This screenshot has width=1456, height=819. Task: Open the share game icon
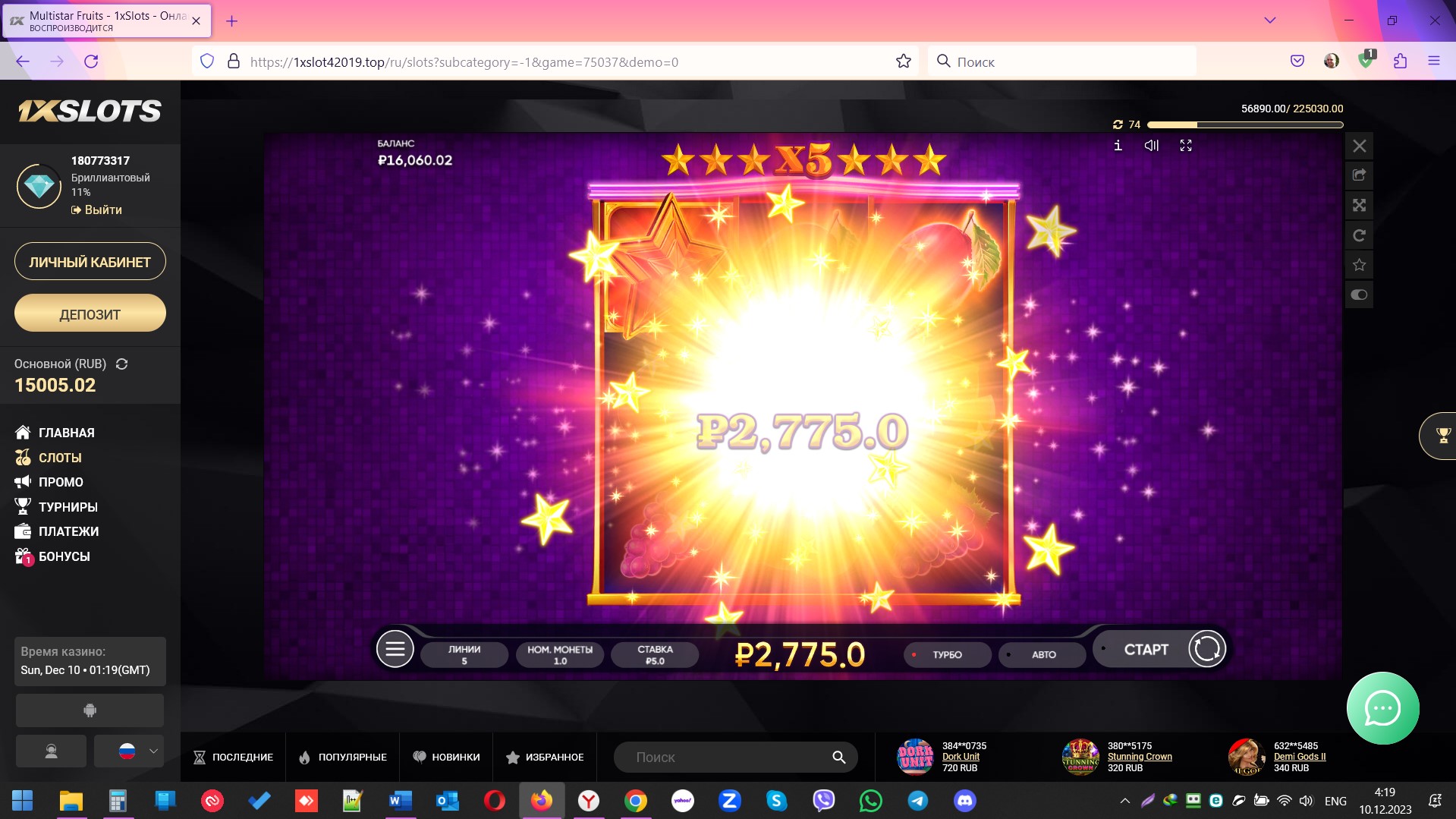(x=1359, y=175)
